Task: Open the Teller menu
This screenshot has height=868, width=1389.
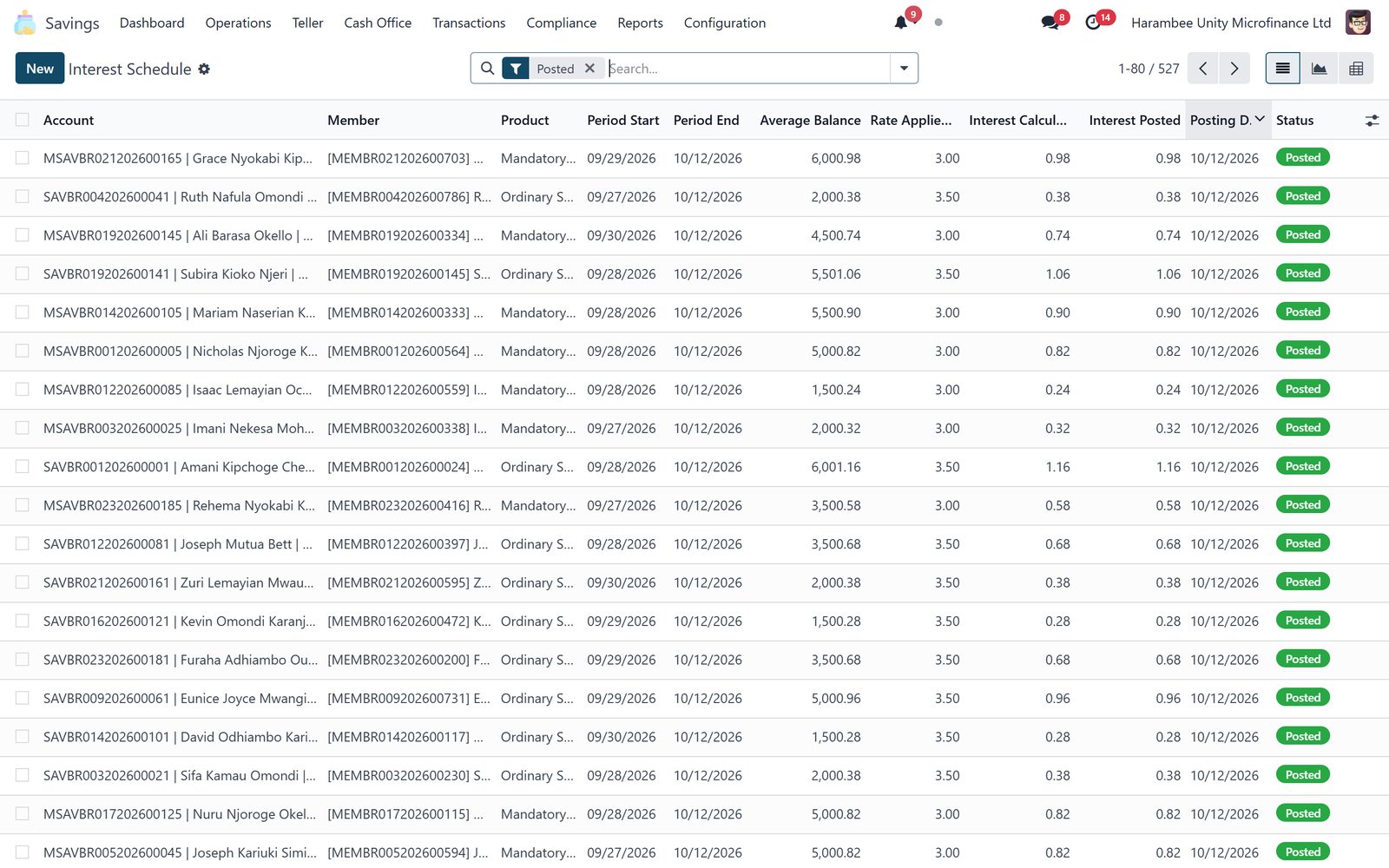Action: click(307, 23)
